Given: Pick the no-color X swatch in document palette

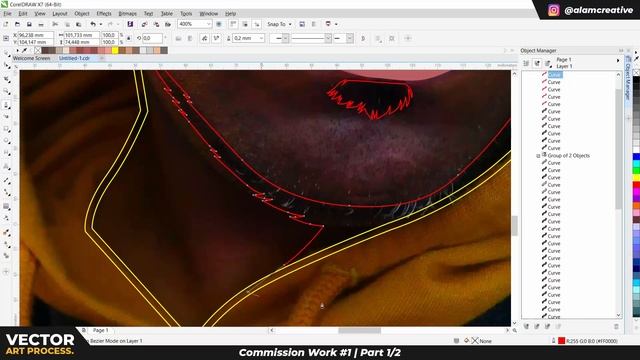Looking at the screenshot, I should coord(38,50).
